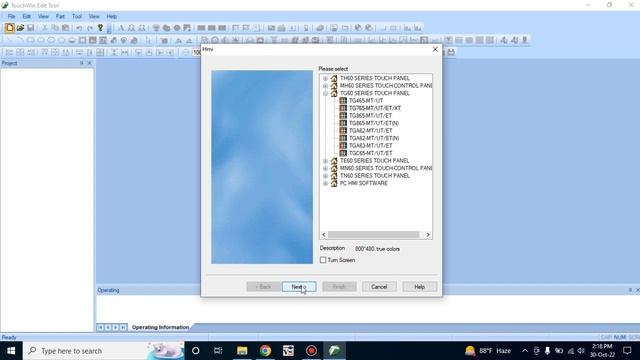
Task: Click Next in the Hmi dialog
Action: (299, 287)
